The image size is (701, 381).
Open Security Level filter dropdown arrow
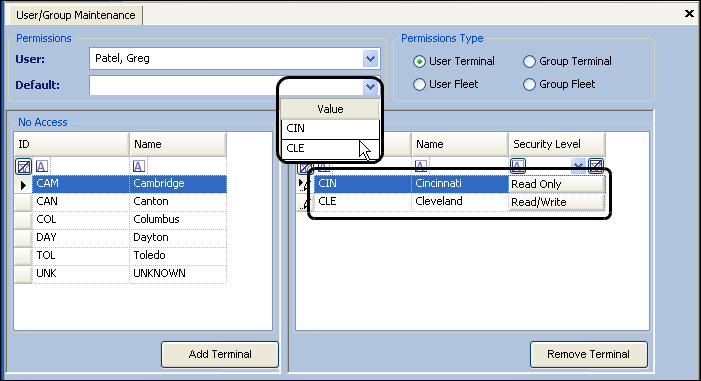[579, 166]
